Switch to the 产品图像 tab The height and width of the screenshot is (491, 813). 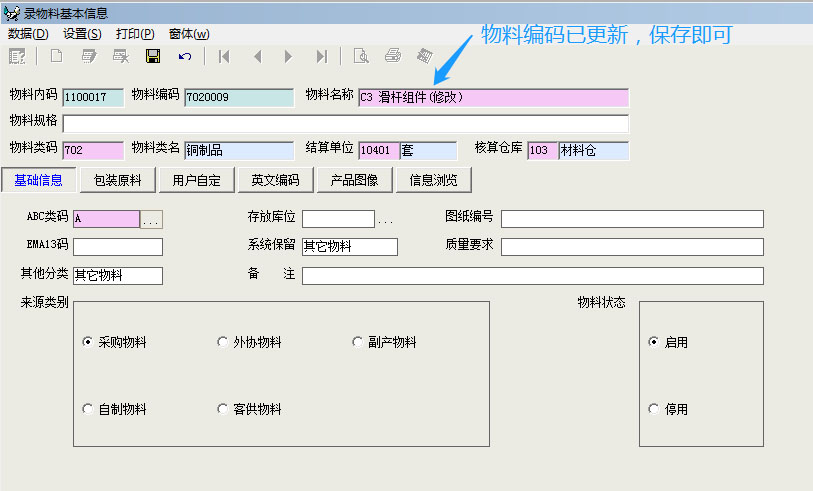coord(355,181)
